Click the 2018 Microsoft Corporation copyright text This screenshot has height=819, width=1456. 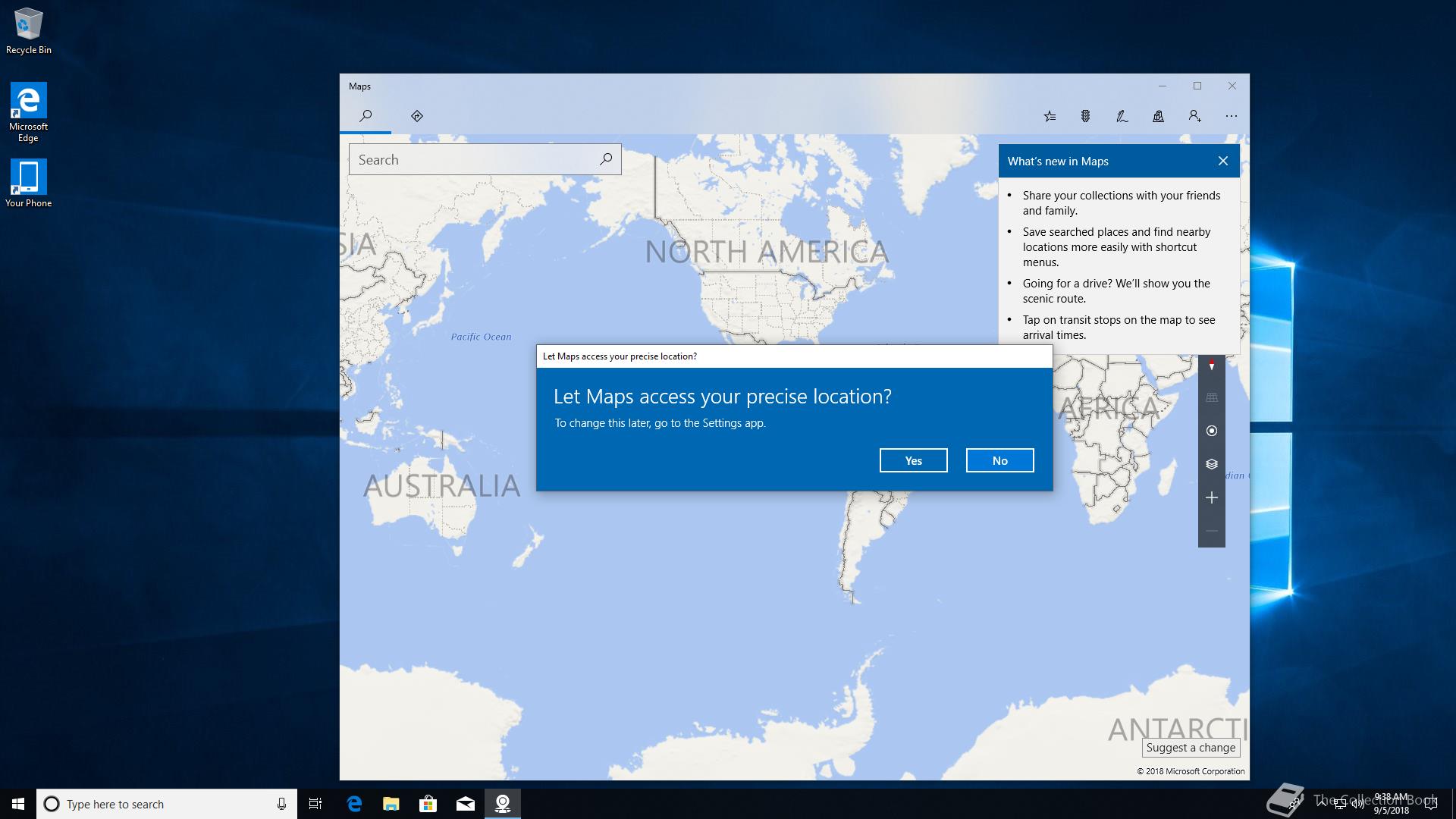pyautogui.click(x=1191, y=771)
